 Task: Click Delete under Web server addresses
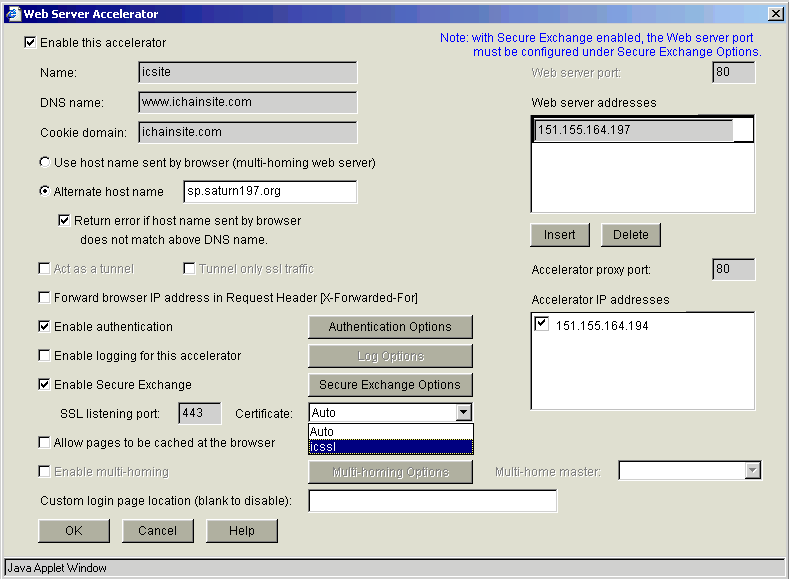click(630, 235)
